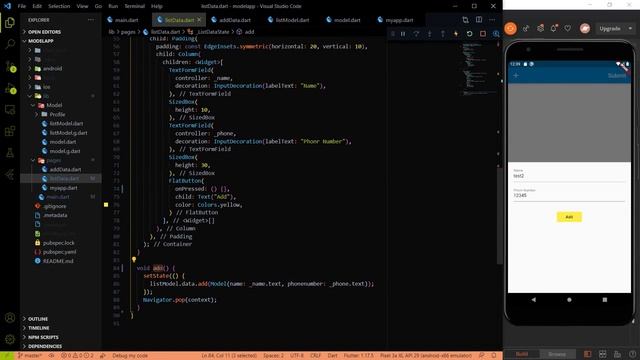The width and height of the screenshot is (640, 360).
Task: Restart the debug session
Action: pos(469,34)
